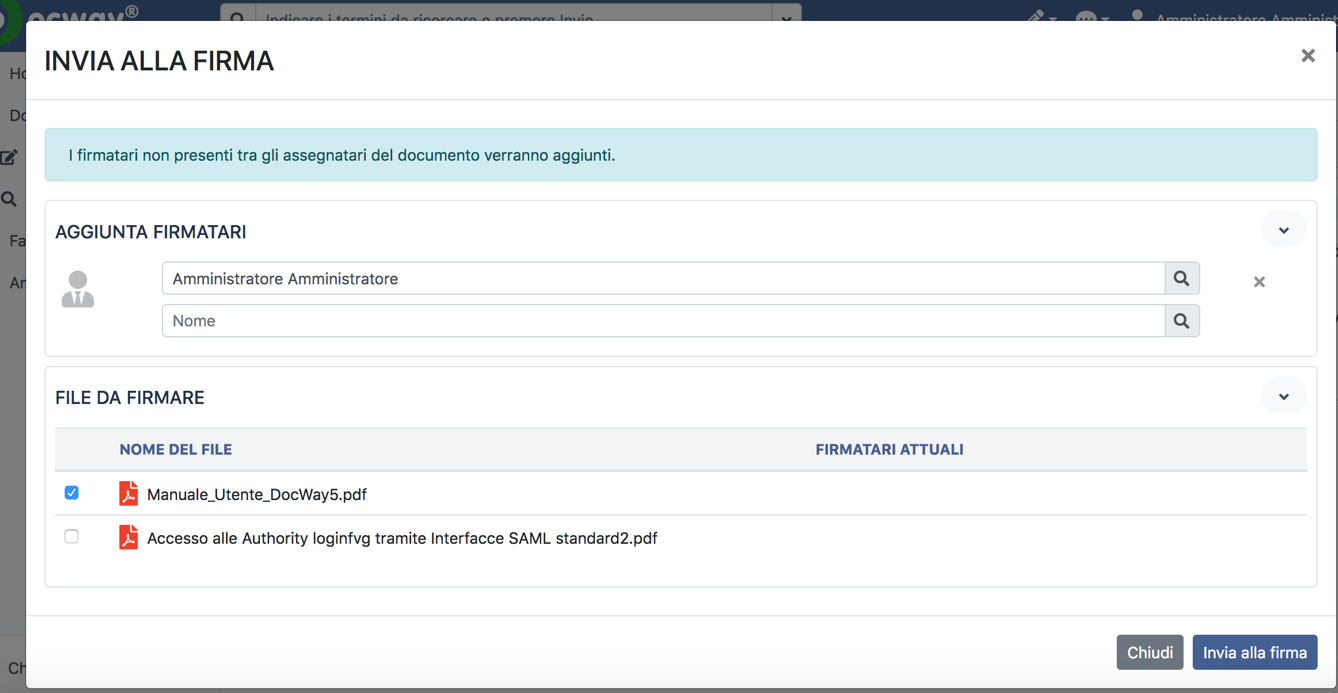The height and width of the screenshot is (693, 1338).
Task: Click the PDF icon for Accesso alle Authority file
Action: click(128, 538)
